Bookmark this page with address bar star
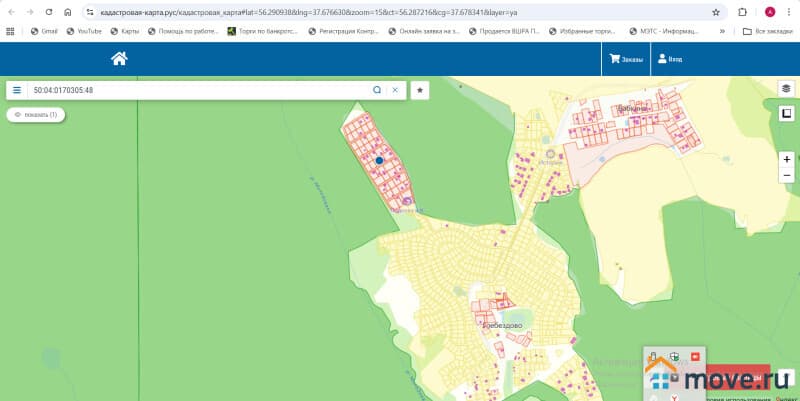 (716, 12)
